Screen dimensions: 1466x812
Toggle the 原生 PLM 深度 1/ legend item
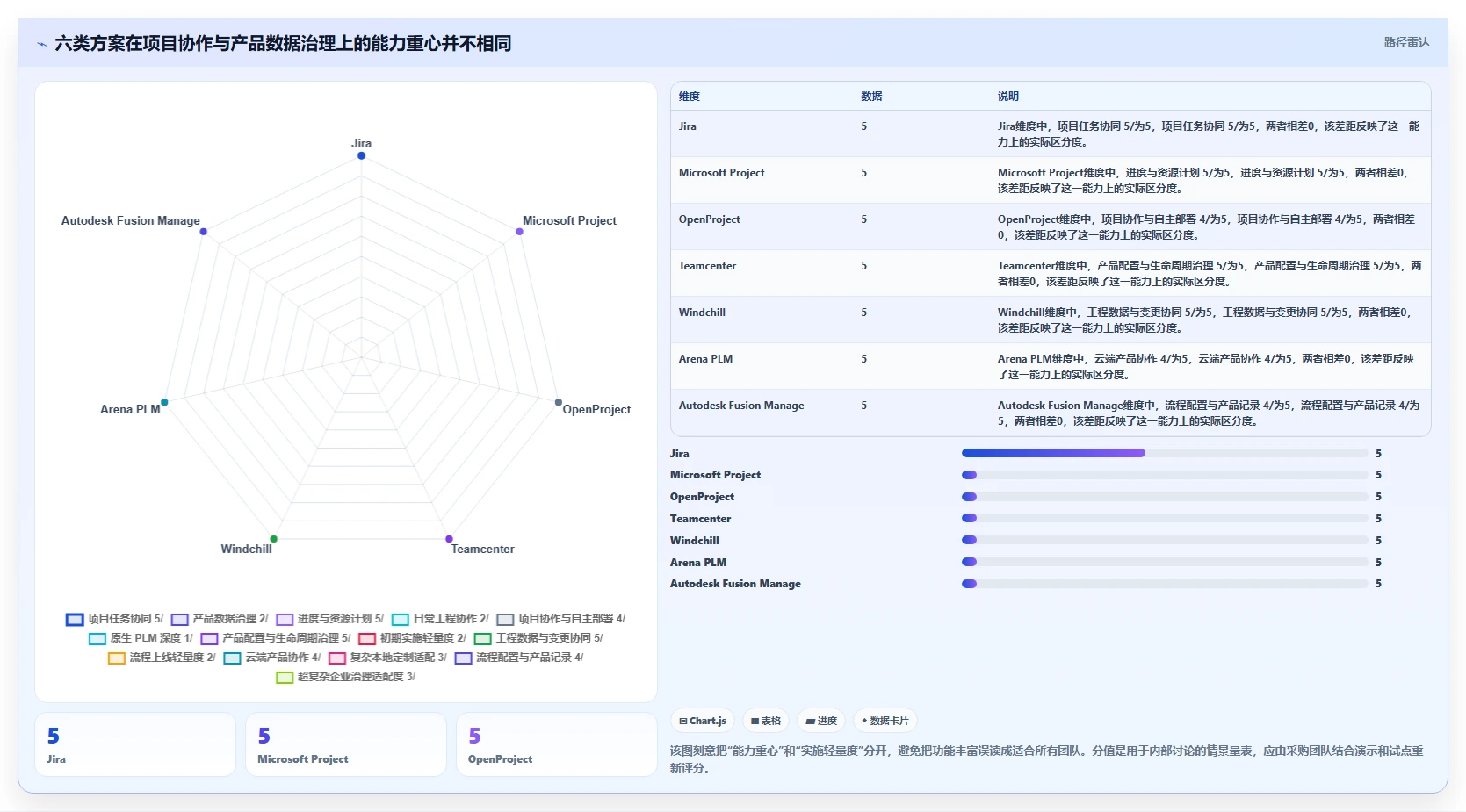[141, 638]
